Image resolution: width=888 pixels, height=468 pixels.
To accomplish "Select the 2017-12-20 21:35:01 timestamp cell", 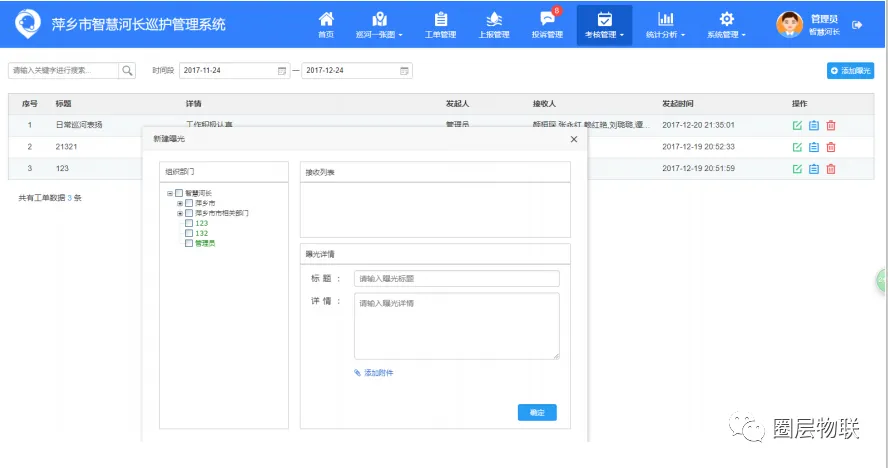I will [x=698, y=125].
